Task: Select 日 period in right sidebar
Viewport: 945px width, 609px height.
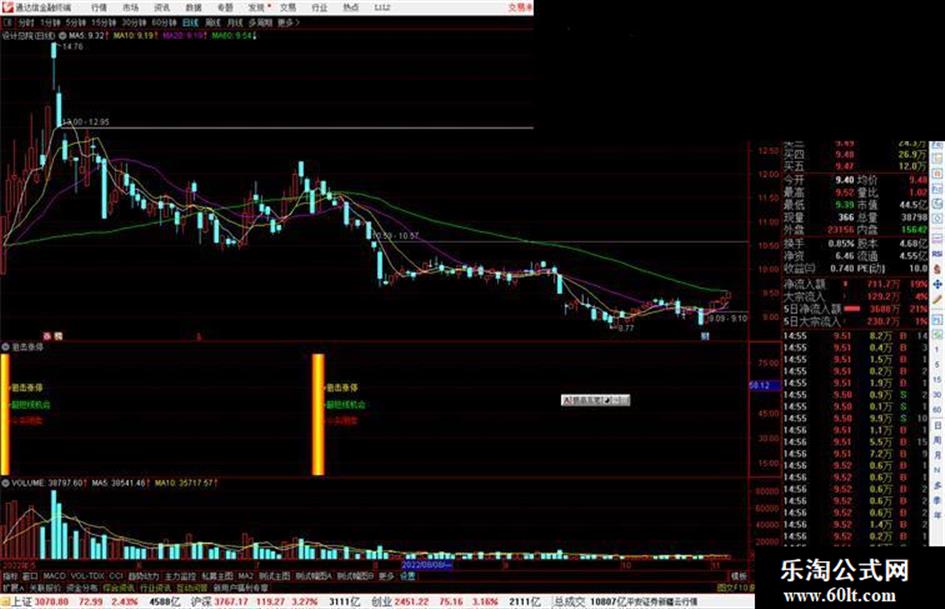Action: click(x=937, y=426)
